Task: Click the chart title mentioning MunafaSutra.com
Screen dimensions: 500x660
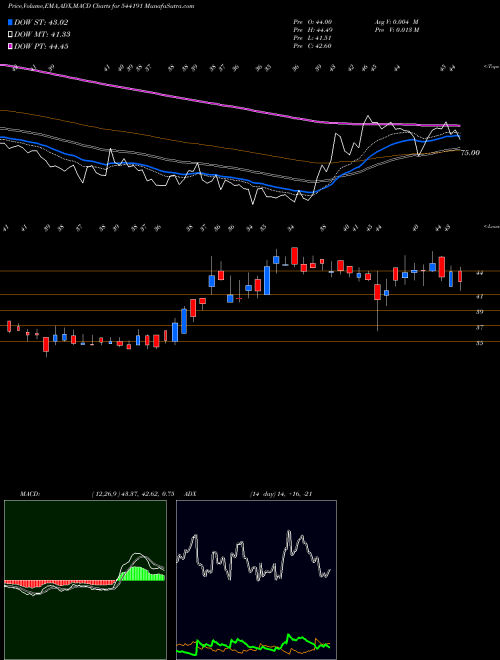Action: click(101, 6)
